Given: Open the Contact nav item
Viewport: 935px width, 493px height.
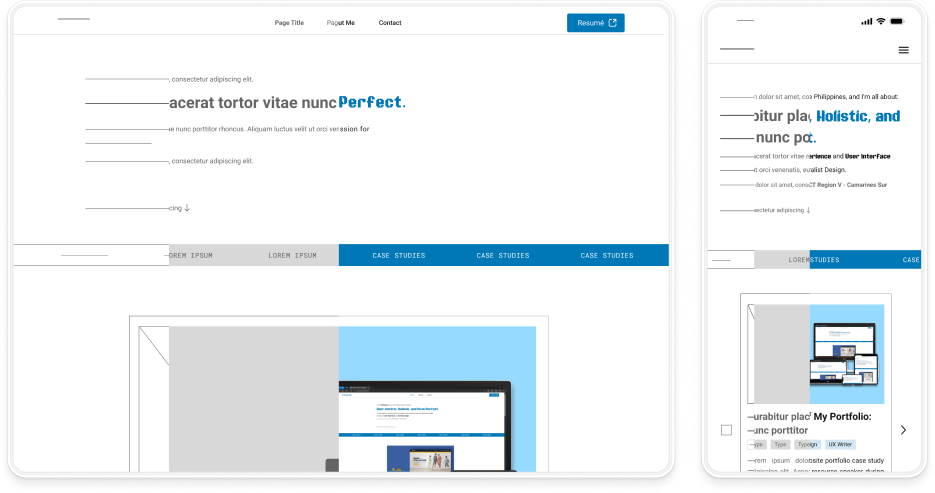Looking at the screenshot, I should coord(390,23).
